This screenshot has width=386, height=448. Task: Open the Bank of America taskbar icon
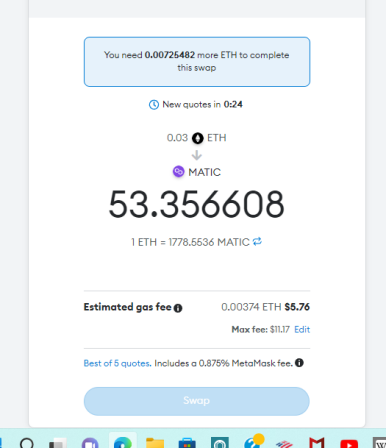point(284,443)
